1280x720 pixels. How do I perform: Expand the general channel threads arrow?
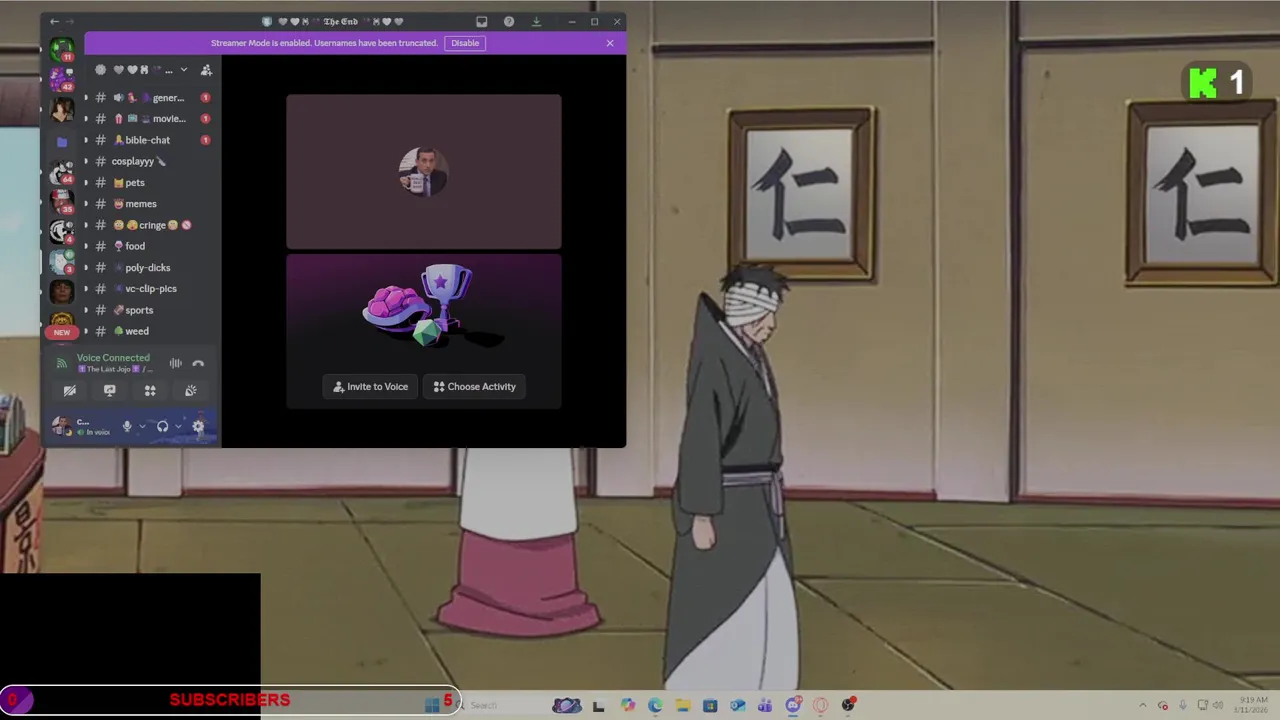pyautogui.click(x=85, y=98)
